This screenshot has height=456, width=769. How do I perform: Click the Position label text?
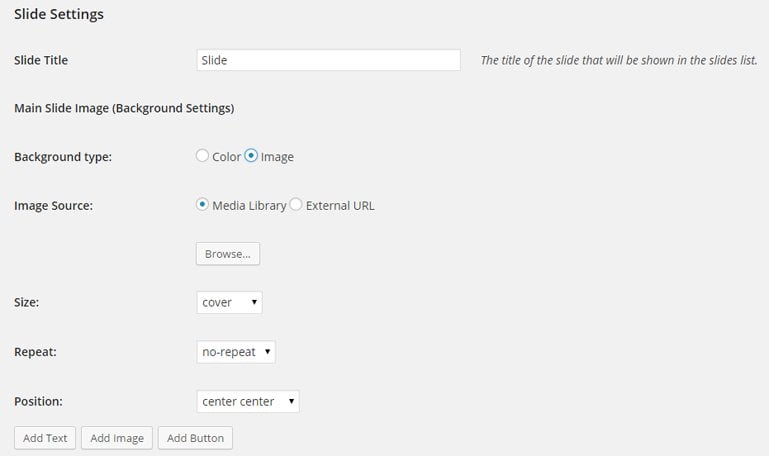[38, 401]
